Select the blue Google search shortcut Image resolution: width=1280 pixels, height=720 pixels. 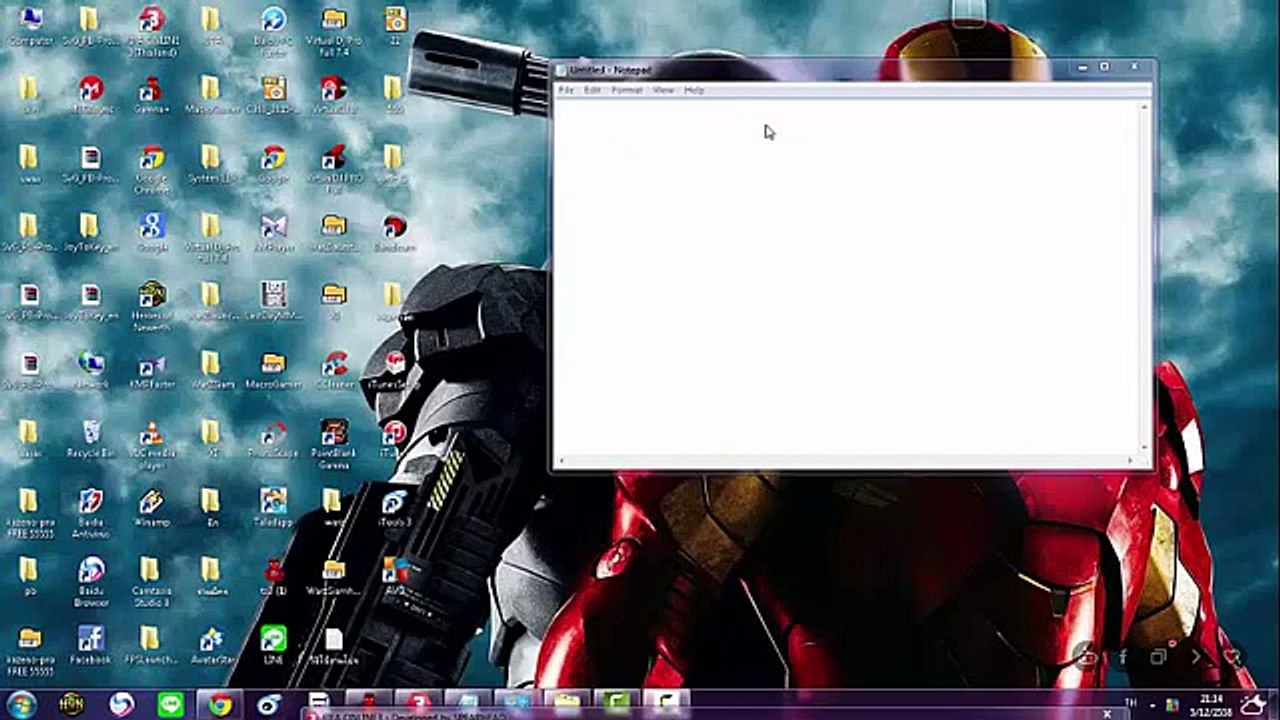152,233
